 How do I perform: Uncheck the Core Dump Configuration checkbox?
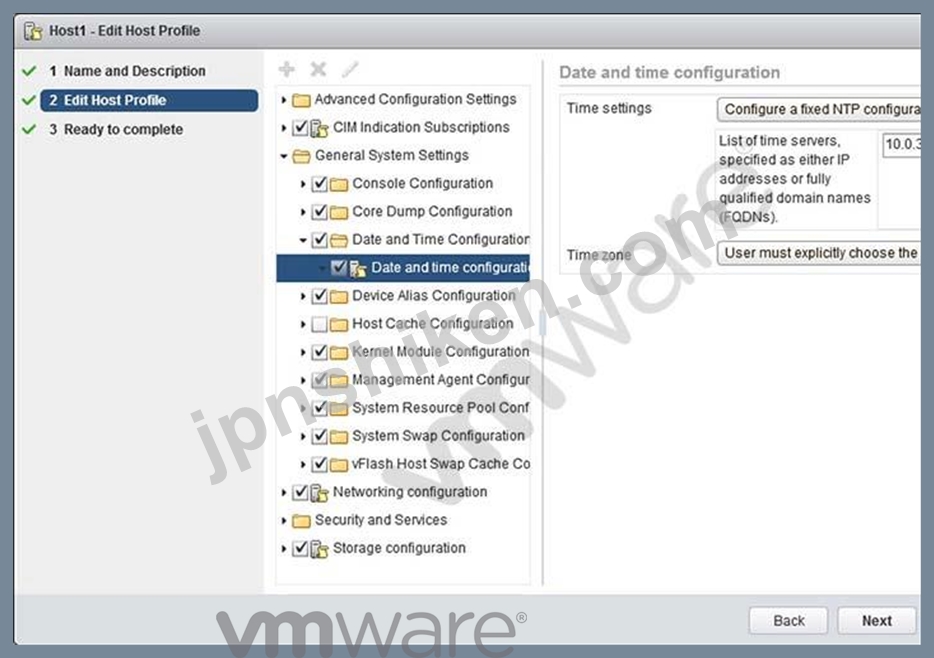320,211
